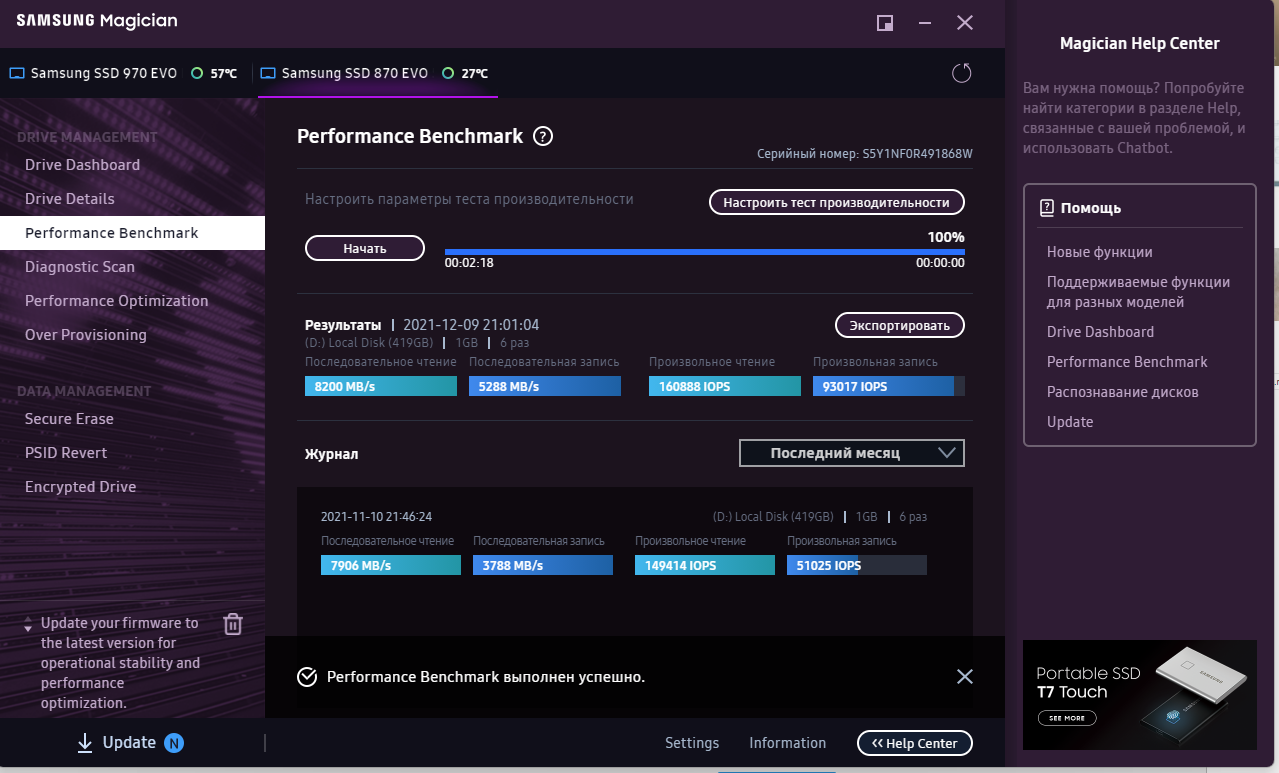Click the 3788 MB/s journal value
The width and height of the screenshot is (1279, 773).
tap(543, 565)
